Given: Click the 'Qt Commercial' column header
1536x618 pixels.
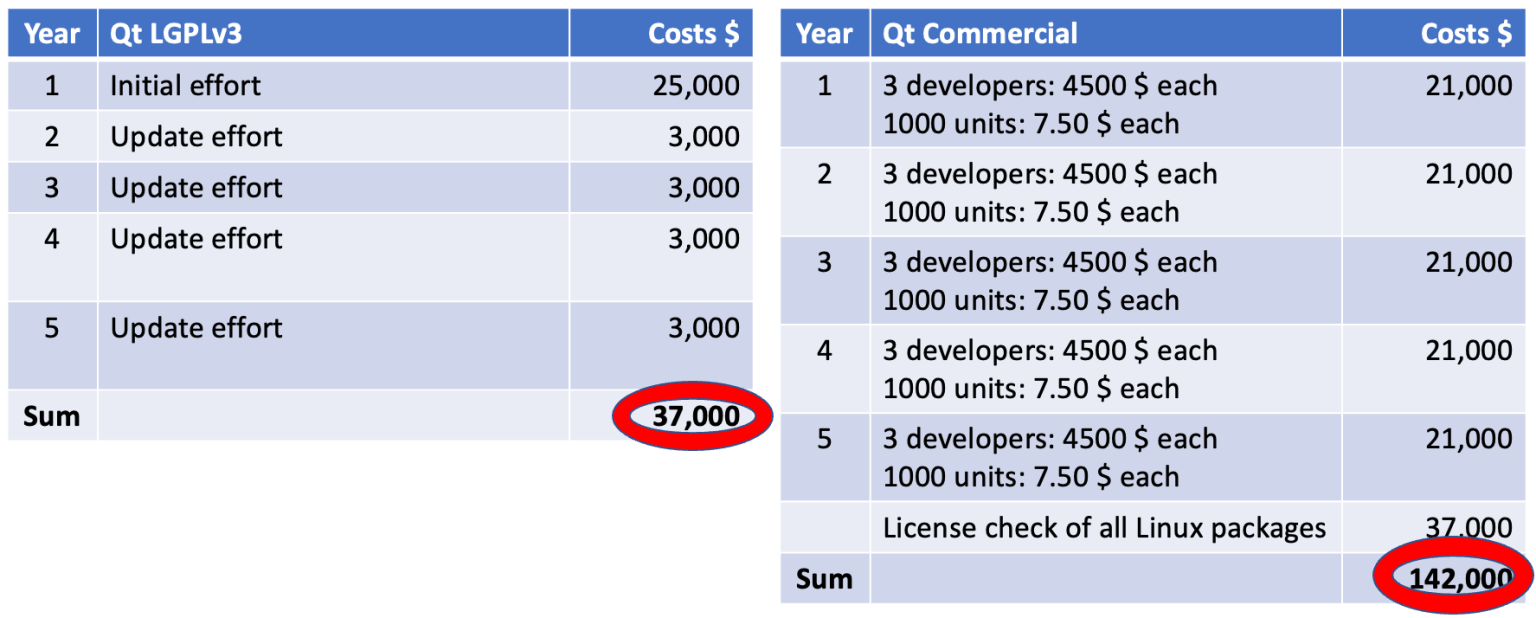Looking at the screenshot, I should click(980, 34).
